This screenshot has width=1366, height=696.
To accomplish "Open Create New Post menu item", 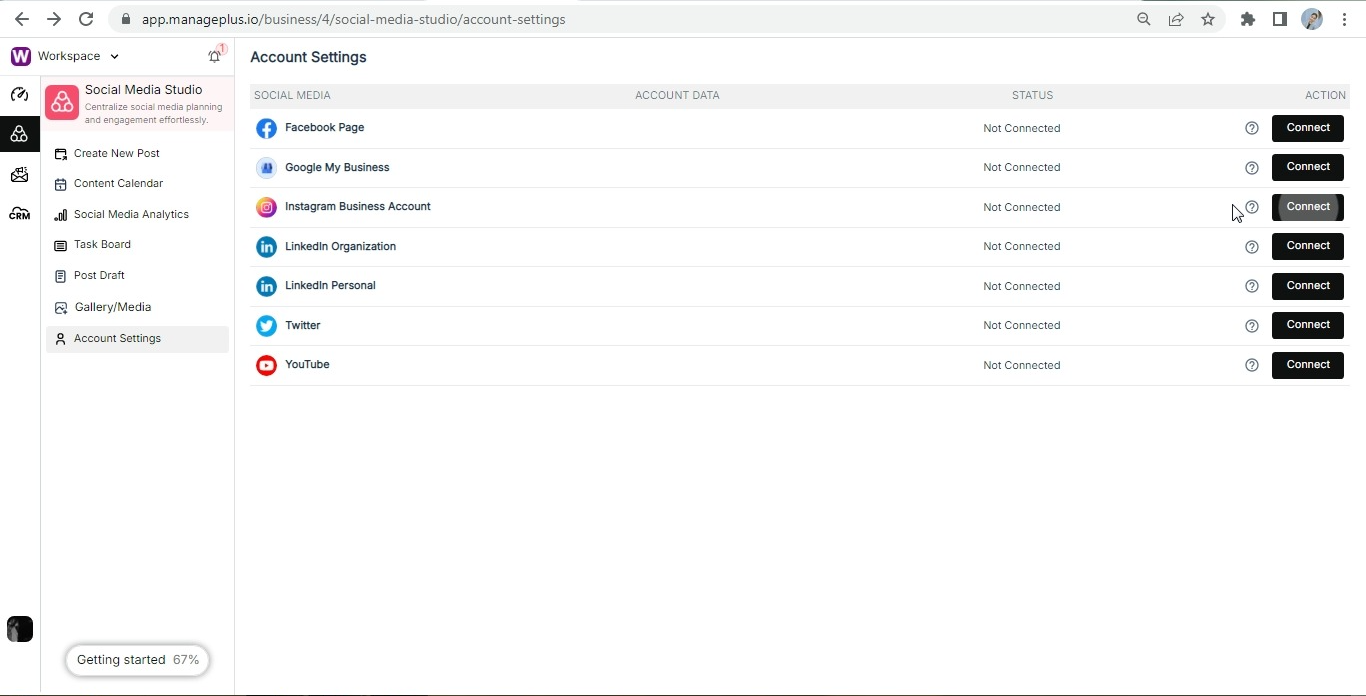I will (x=137, y=153).
